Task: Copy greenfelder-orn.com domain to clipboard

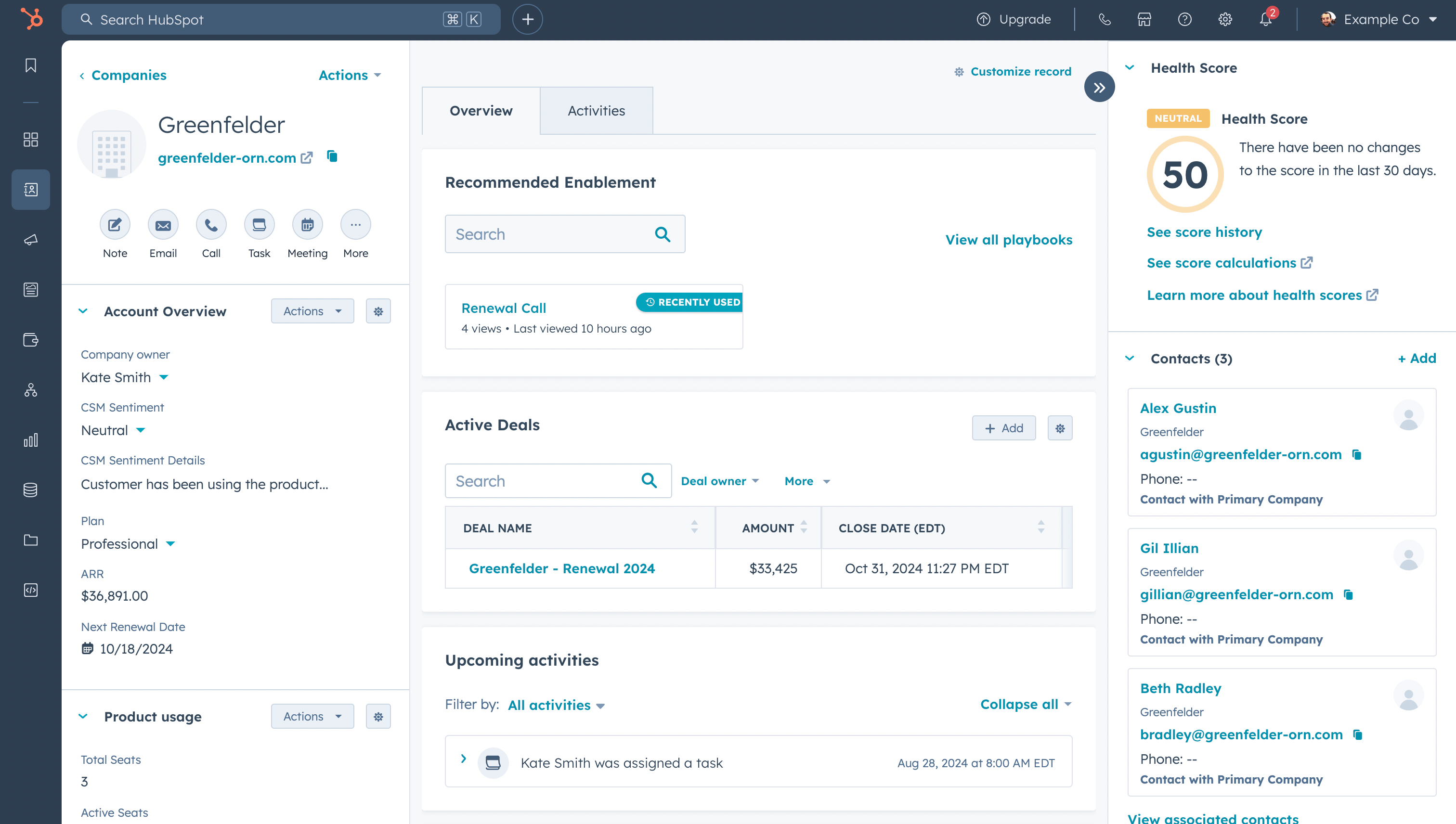Action: 332,156
